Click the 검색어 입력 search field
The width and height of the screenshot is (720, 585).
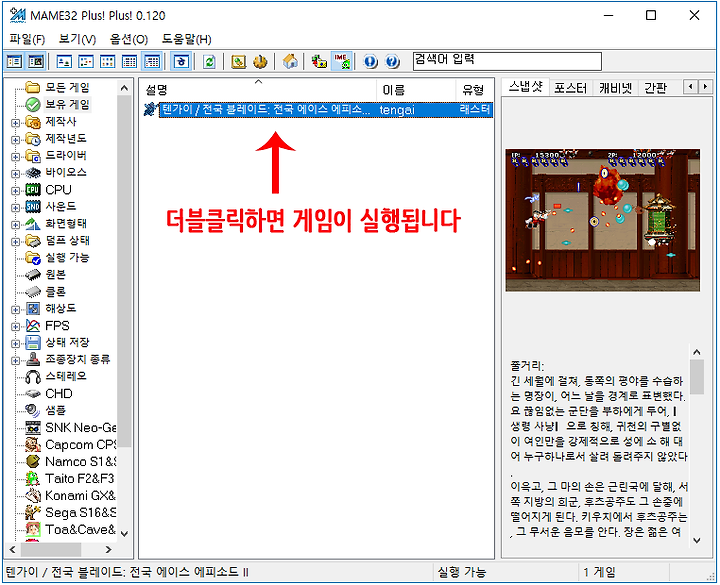tap(507, 61)
